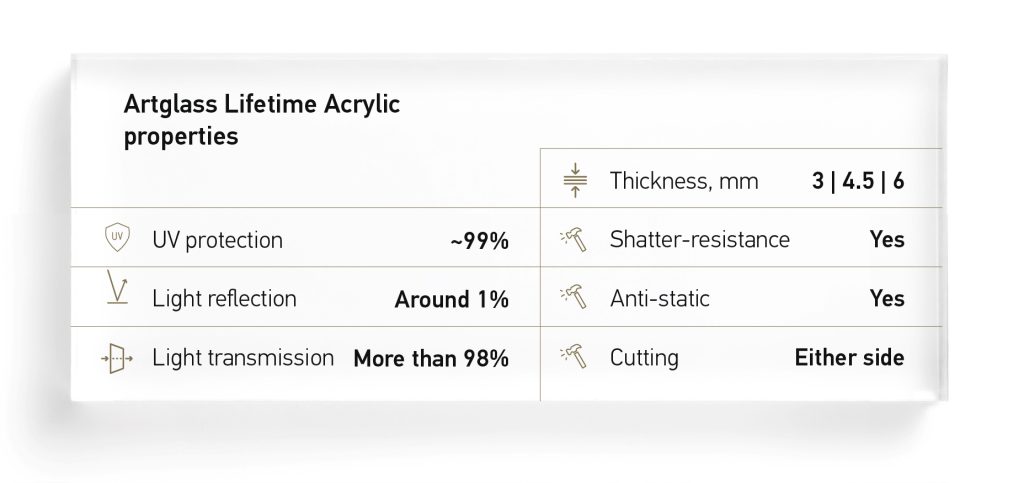This screenshot has width=1024, height=483.
Task: Select the Artglass Lifetime Acrylic properties heading
Action: (262, 120)
